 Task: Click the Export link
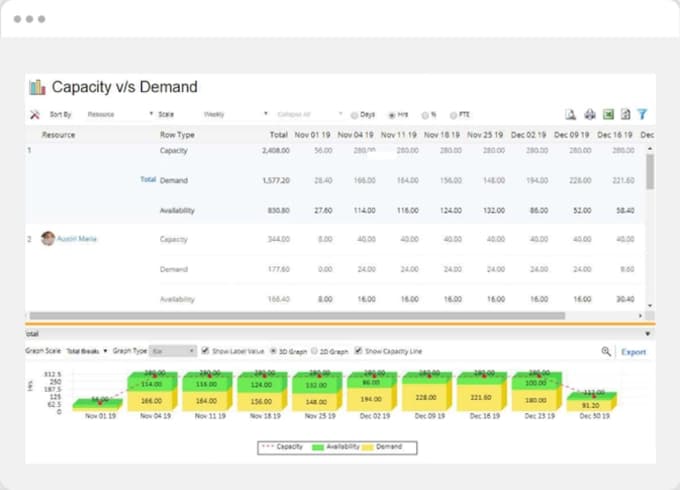point(633,352)
